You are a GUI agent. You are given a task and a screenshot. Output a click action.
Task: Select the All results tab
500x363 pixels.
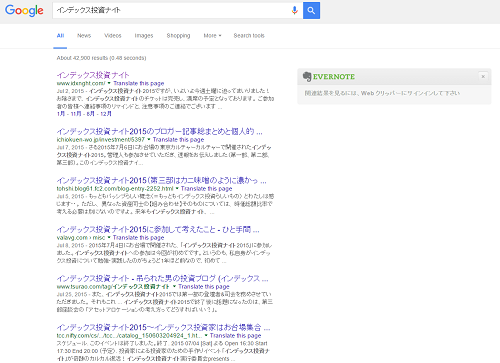point(60,36)
